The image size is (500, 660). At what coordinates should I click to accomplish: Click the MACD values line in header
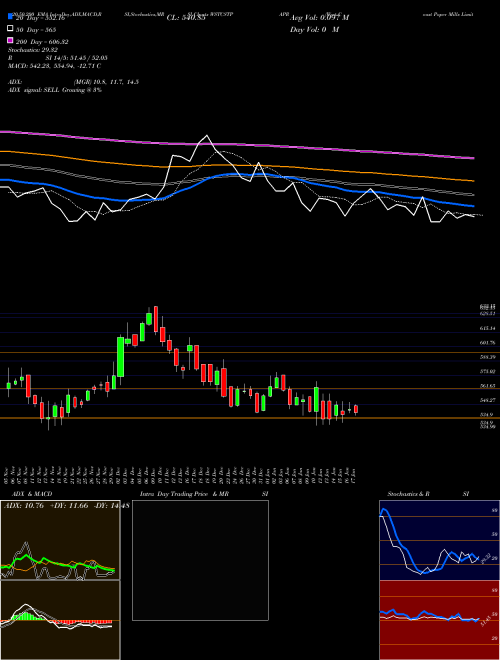coord(54,66)
